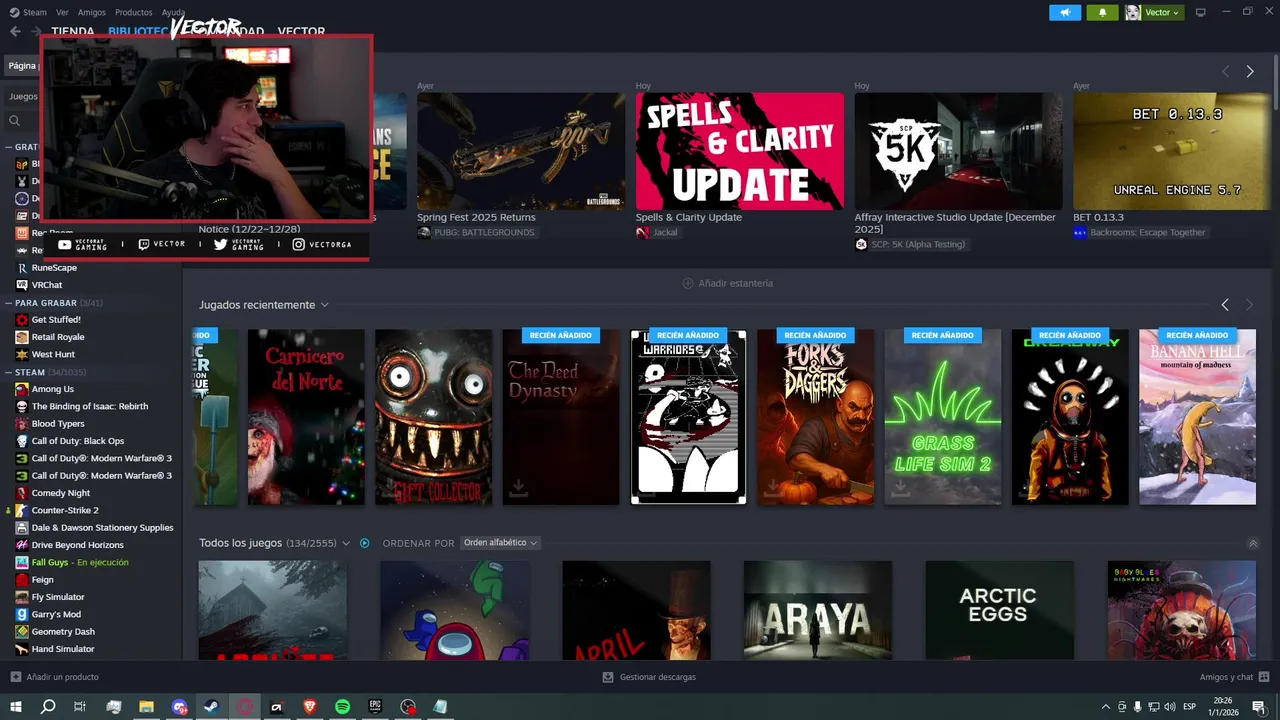1280x720 pixels.
Task: Select West Hunt in library list
Action: [53, 354]
